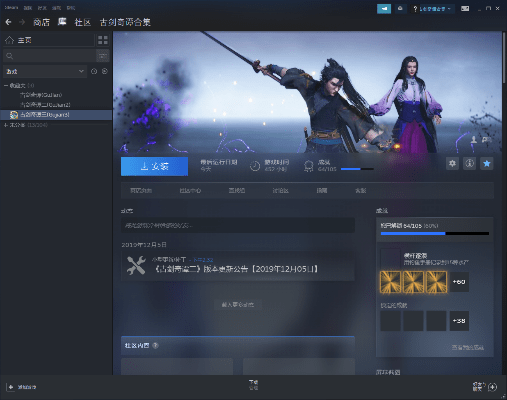This screenshot has width=507, height=400.
Task: Select 古剑奇谭二(GuJian2) in the list
Action: pos(45,105)
